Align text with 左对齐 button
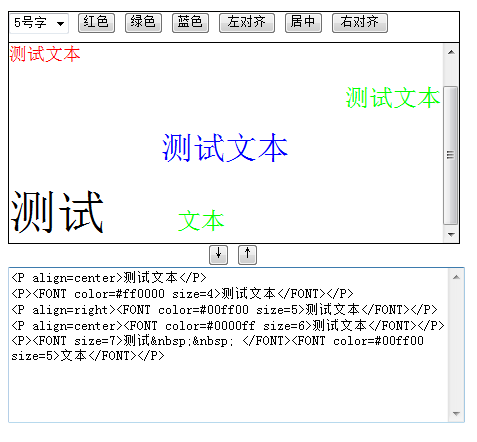The height and width of the screenshot is (442, 477). tap(247, 23)
